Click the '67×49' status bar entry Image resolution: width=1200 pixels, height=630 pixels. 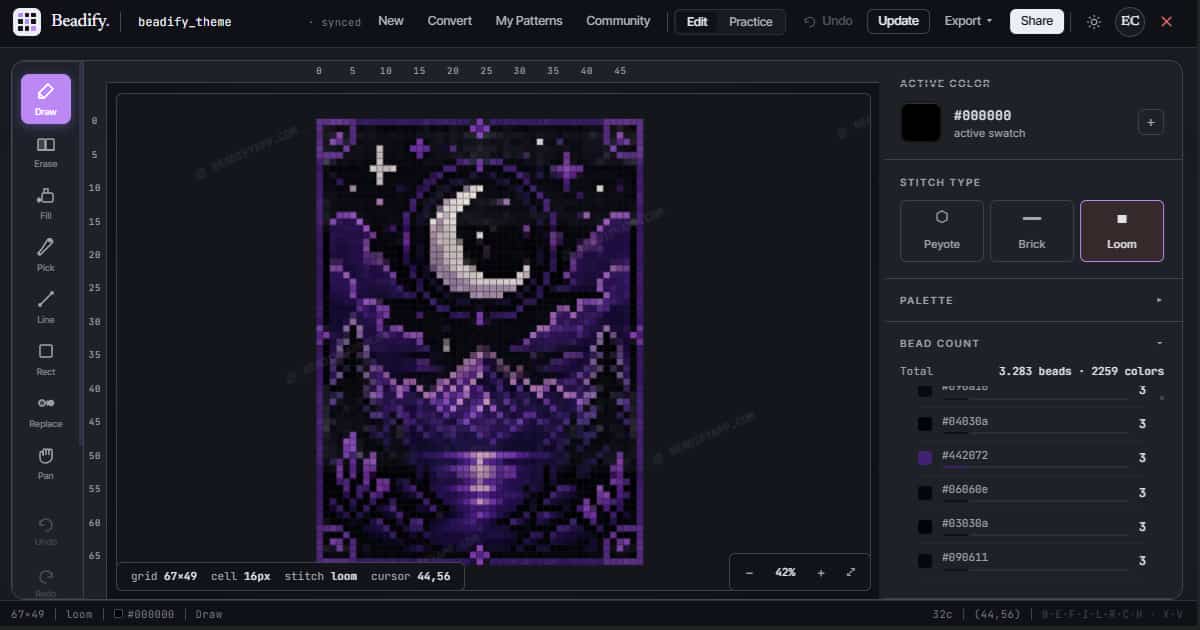click(x=27, y=614)
